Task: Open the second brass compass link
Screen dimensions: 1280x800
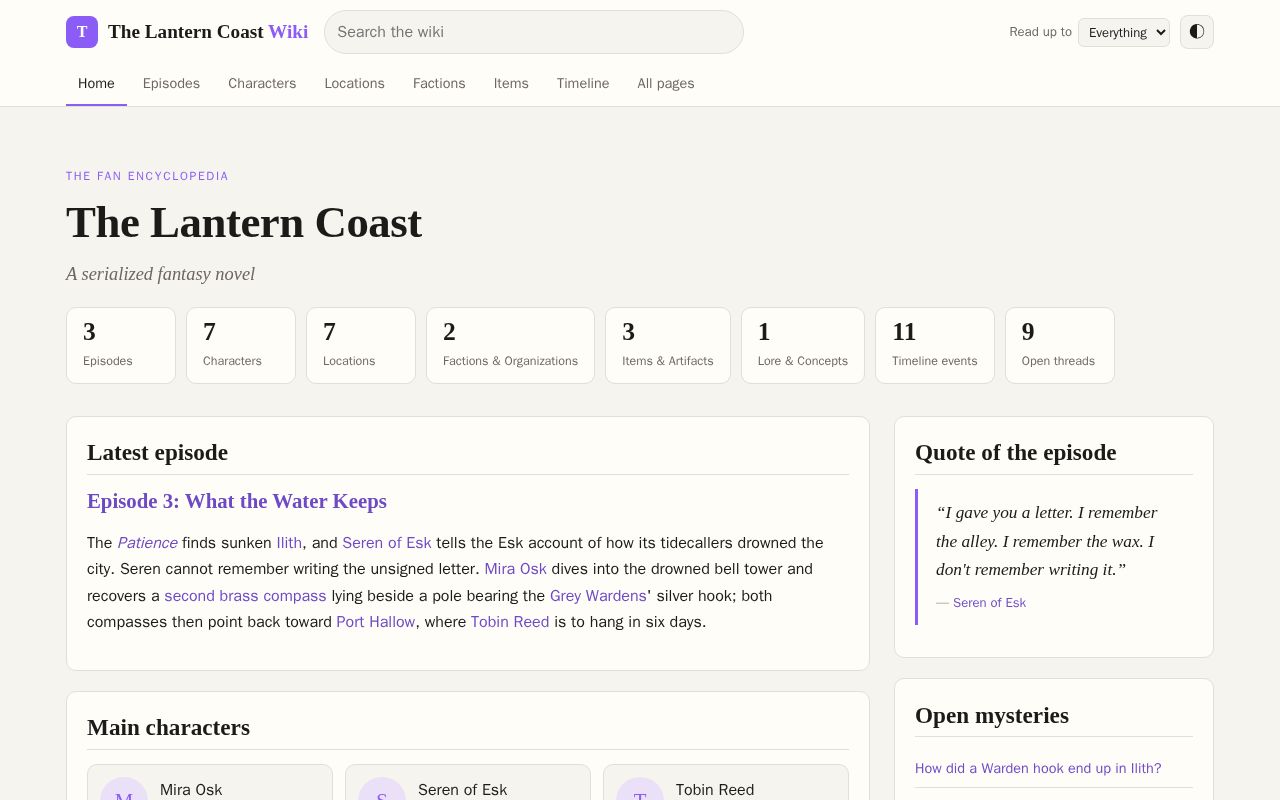Action: coord(245,596)
